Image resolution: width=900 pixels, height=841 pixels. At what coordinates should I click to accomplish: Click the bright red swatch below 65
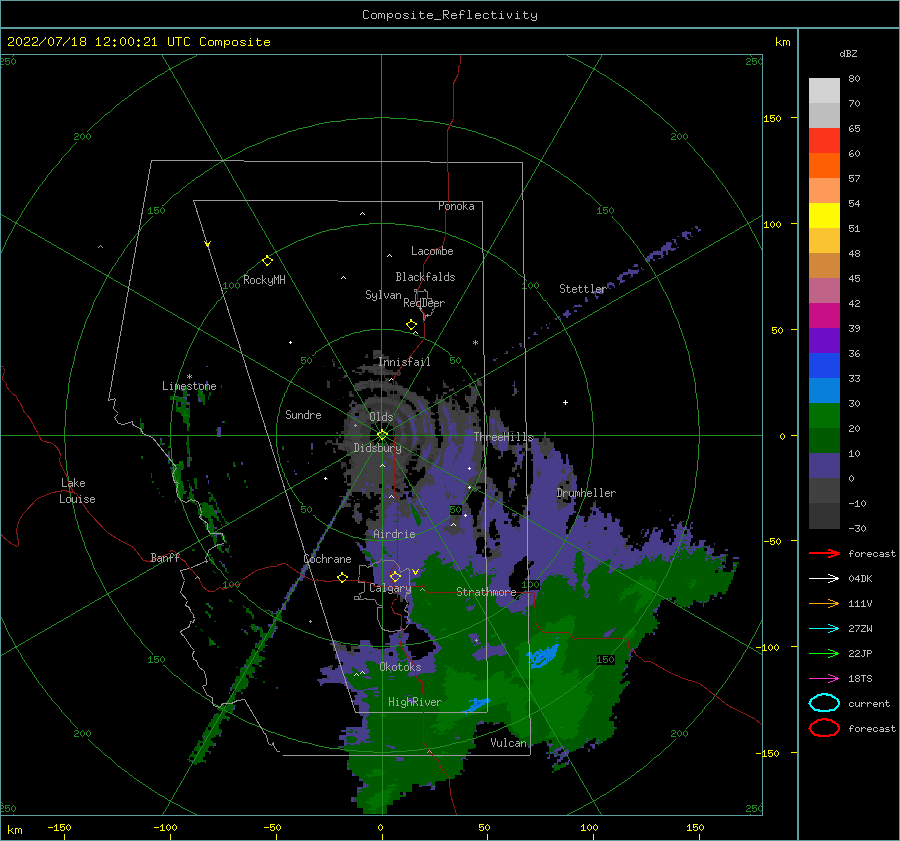coord(824,141)
